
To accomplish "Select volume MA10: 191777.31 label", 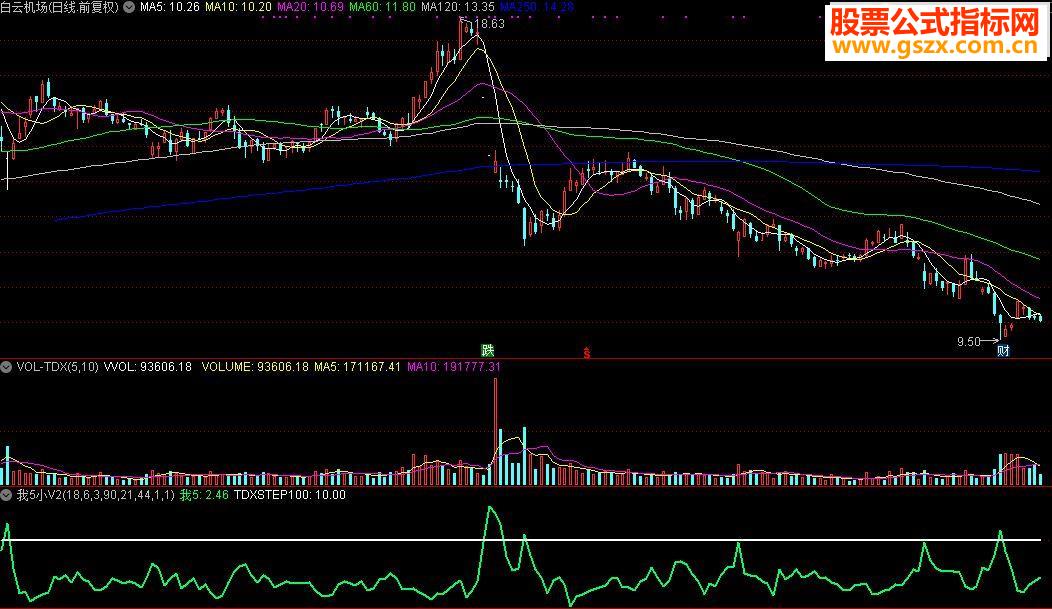I will click(x=454, y=367).
